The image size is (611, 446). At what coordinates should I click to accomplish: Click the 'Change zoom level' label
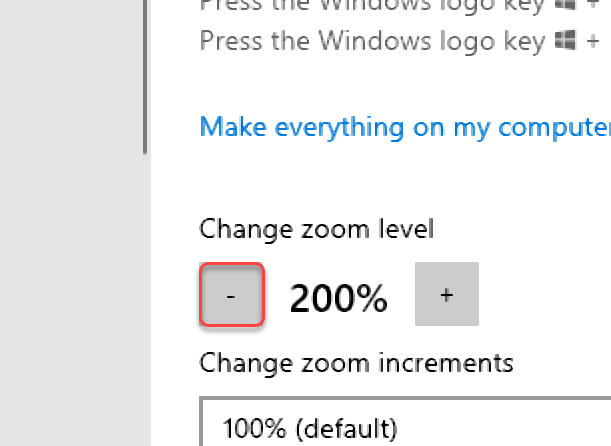(x=316, y=229)
